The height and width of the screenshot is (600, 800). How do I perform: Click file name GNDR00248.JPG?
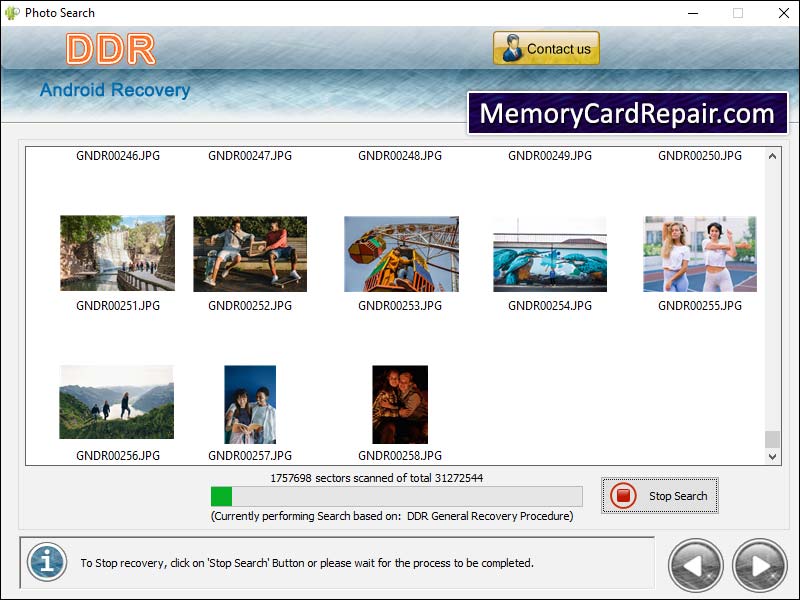tap(400, 156)
